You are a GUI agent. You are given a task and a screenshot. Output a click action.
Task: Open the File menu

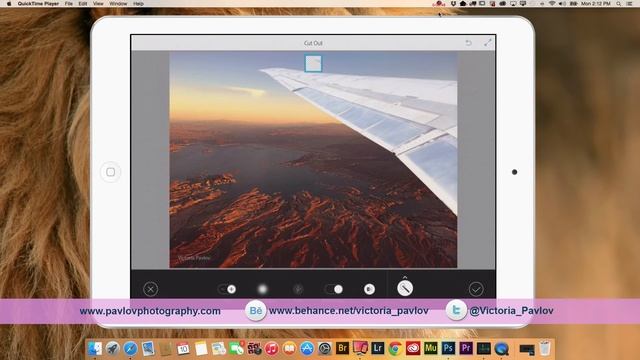coord(69,3)
